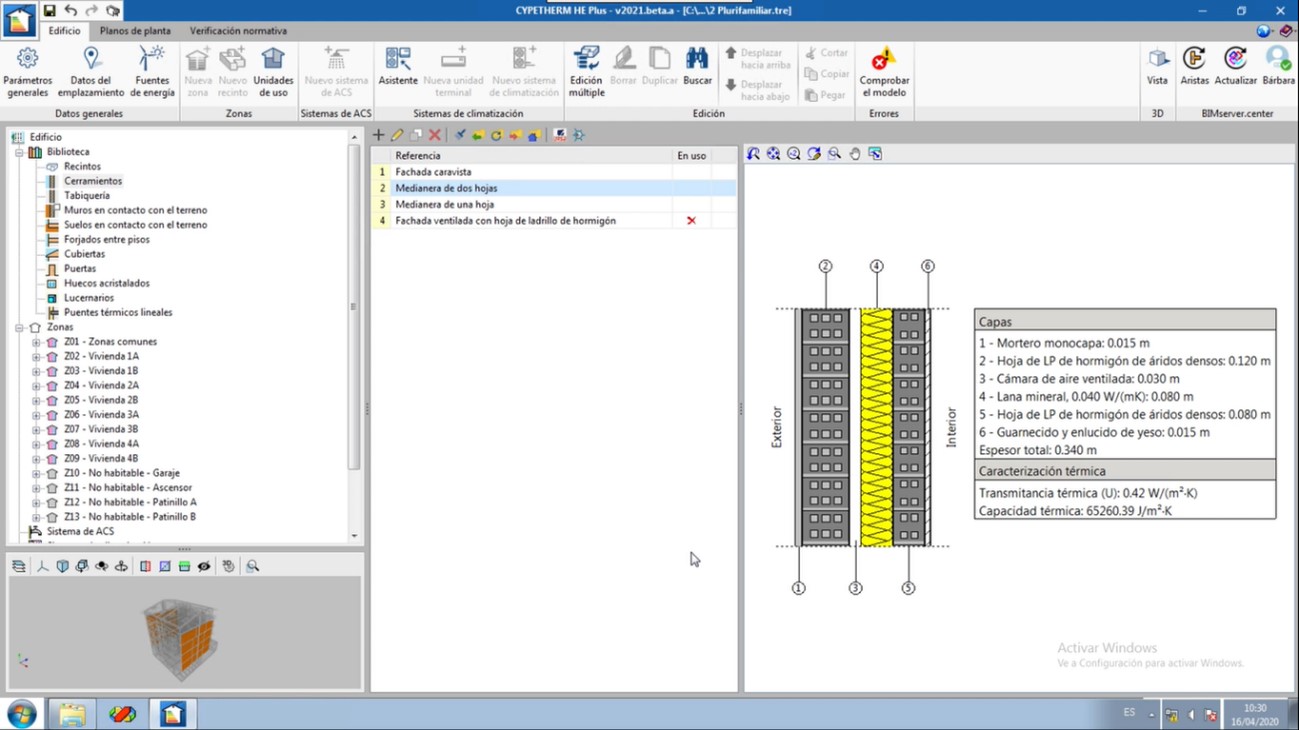Viewport: 1299px width, 730px height.
Task: Expand Z02 - Vivienda 1A node
Action: tap(36, 356)
